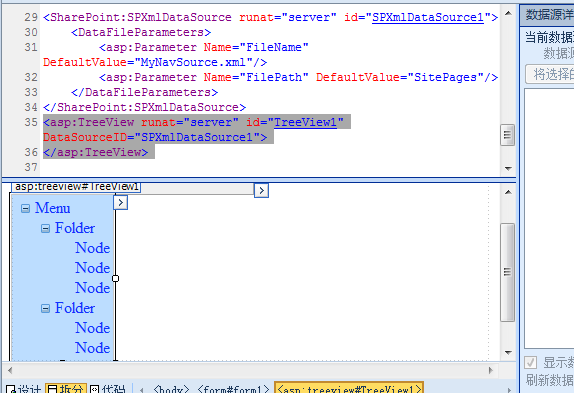
Task: Select the <body> tag in the breadcrumb
Action: tap(171, 389)
